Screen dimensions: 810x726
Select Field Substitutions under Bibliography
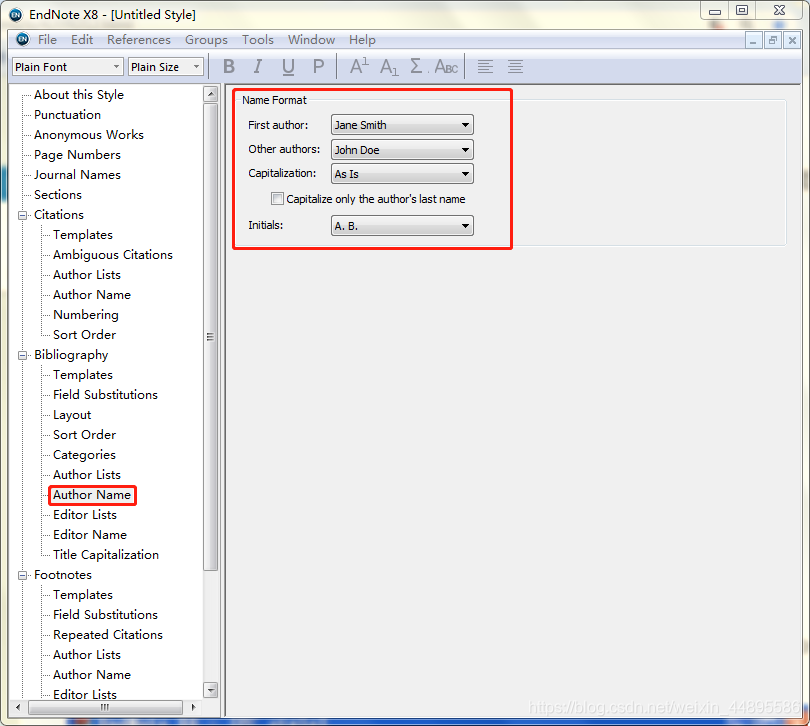coord(105,395)
